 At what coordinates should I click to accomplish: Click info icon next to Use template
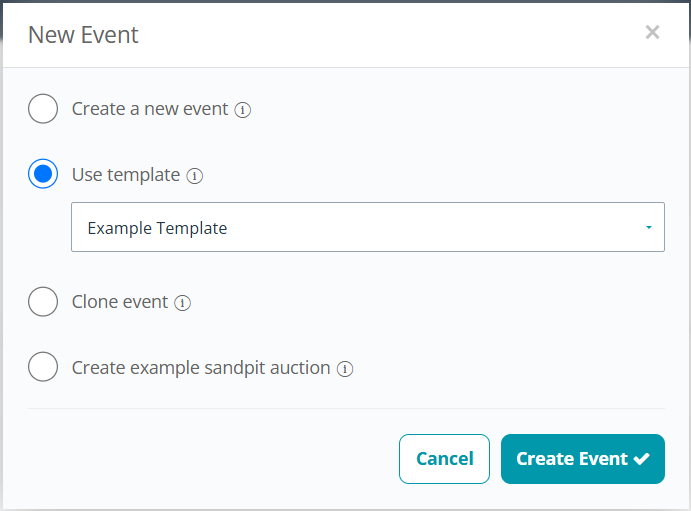[194, 176]
